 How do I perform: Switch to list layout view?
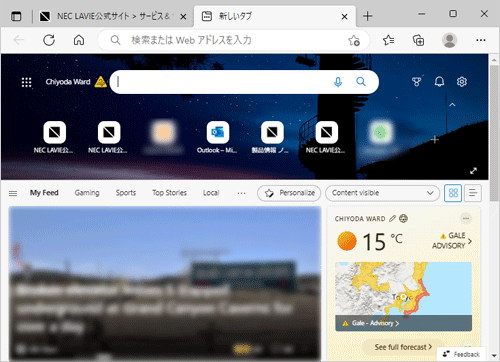473,193
